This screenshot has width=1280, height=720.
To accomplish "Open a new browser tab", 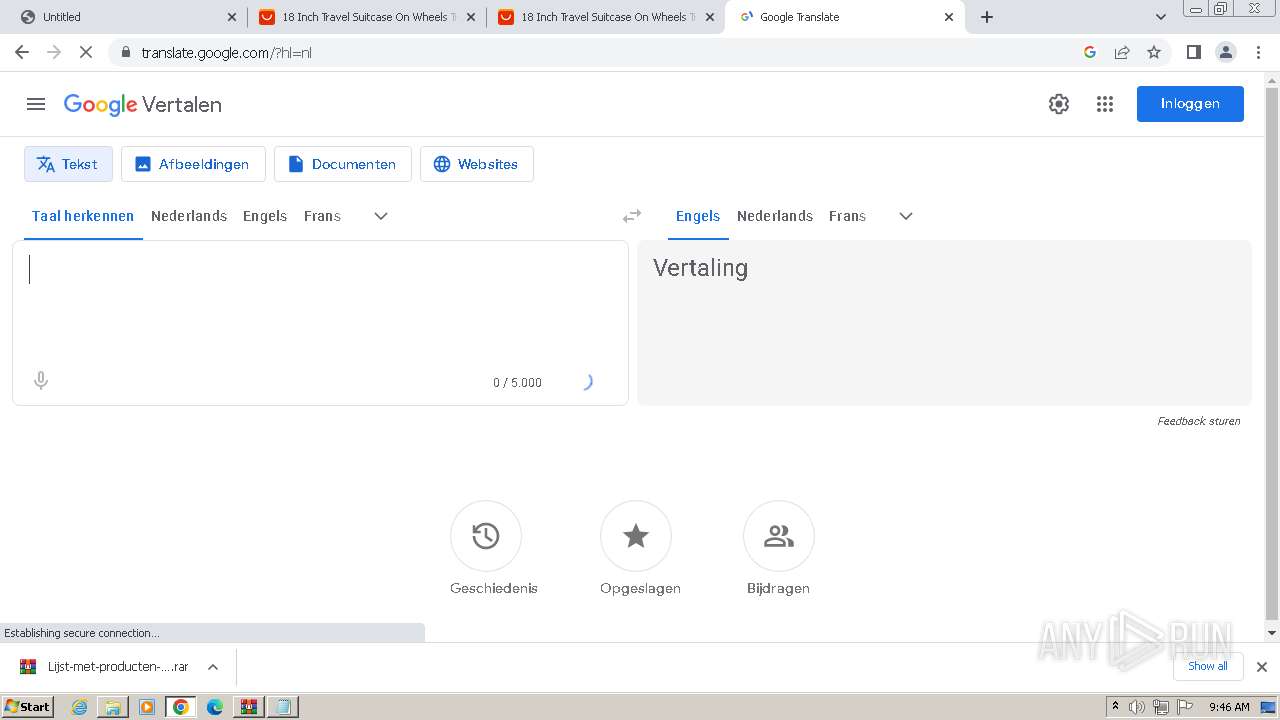I will click(987, 17).
